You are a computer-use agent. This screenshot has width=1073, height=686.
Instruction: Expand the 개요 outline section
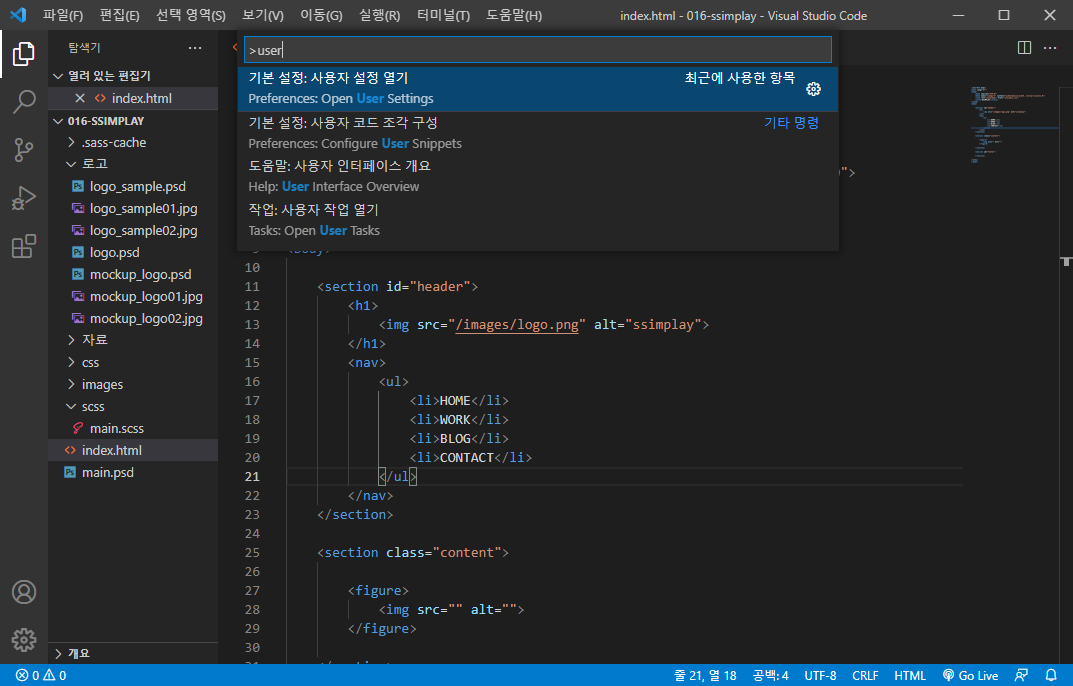(133, 653)
